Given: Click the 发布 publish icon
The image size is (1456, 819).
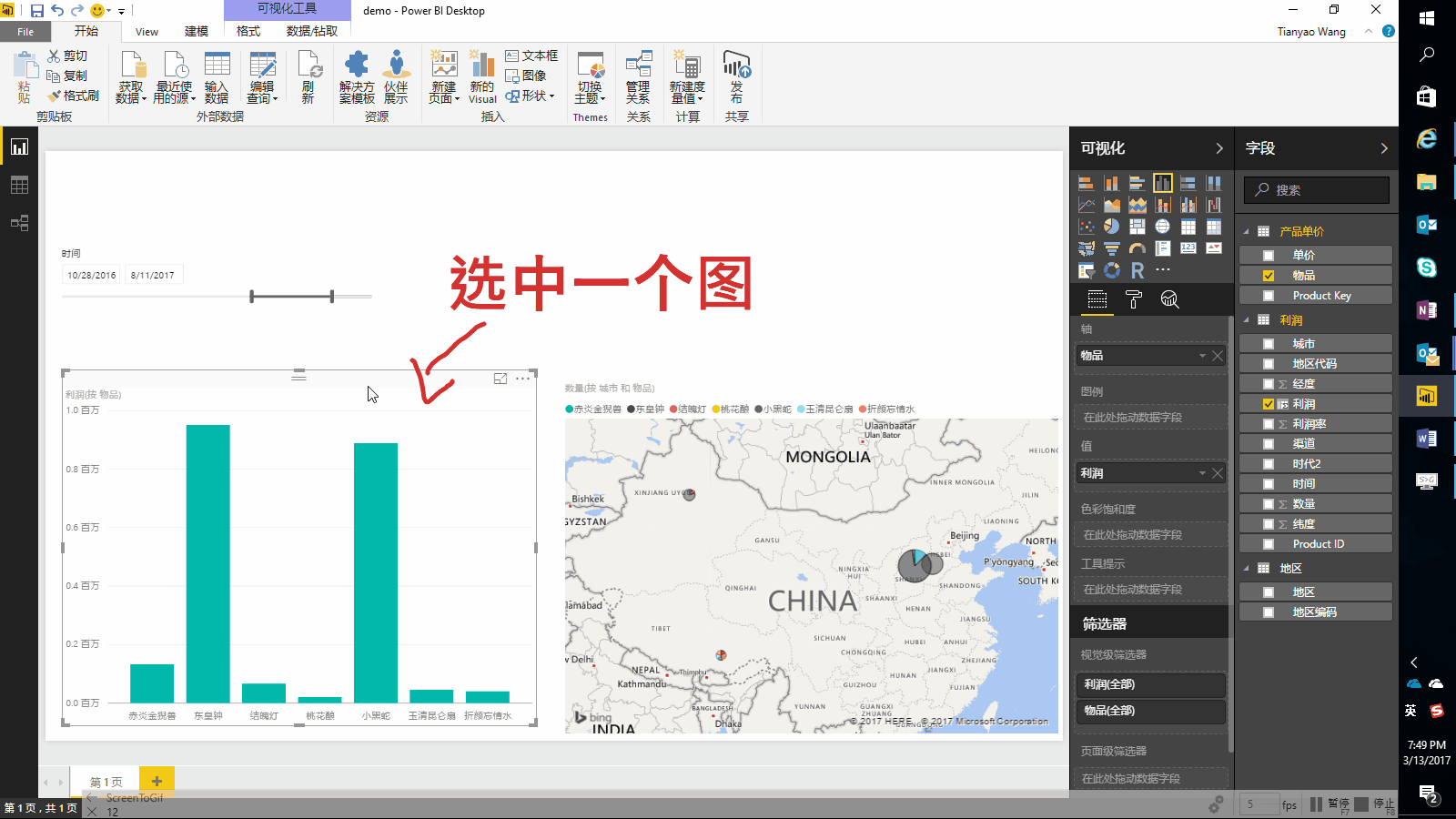Looking at the screenshot, I should point(736,77).
